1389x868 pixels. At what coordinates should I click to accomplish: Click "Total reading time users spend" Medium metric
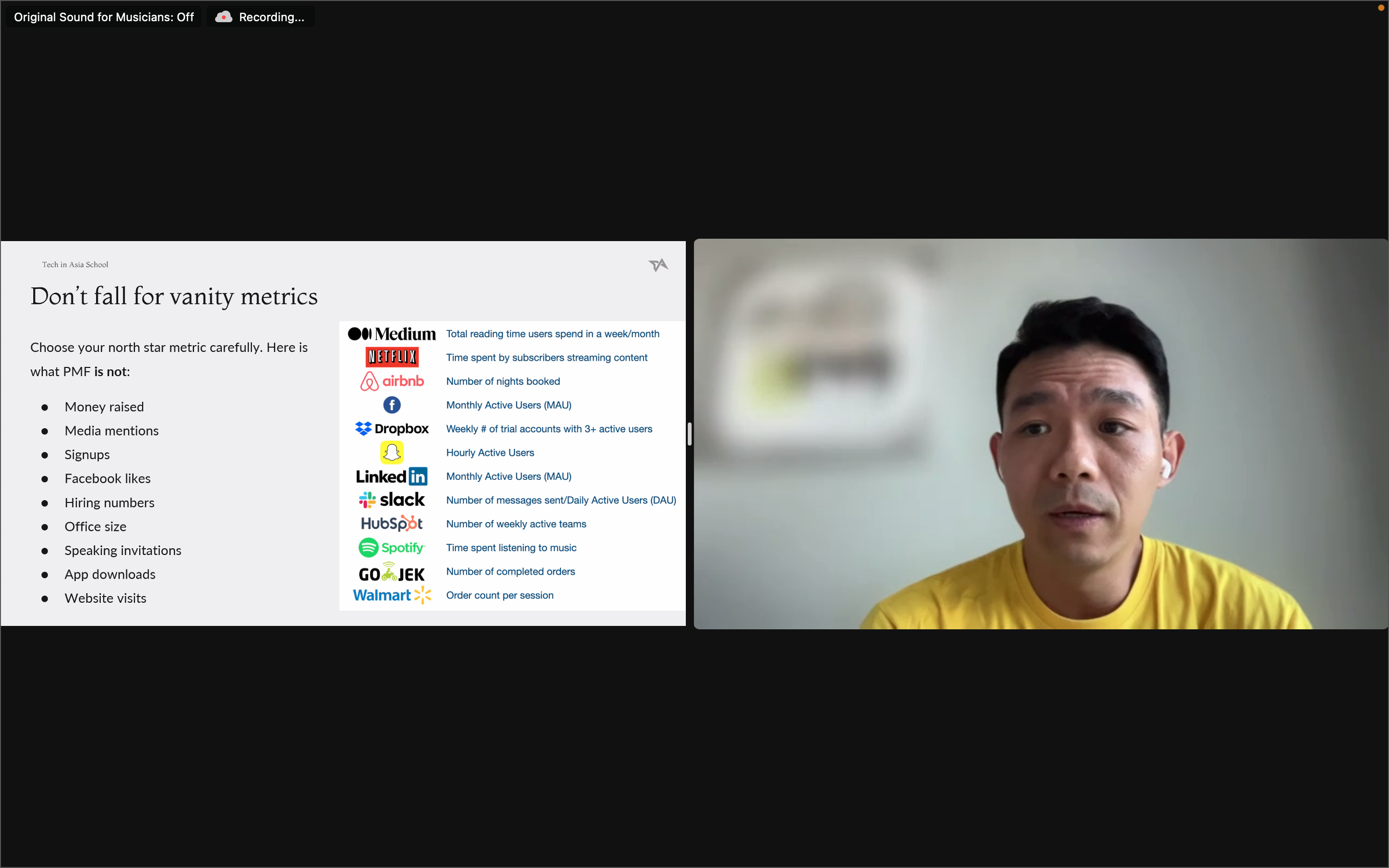(x=553, y=334)
